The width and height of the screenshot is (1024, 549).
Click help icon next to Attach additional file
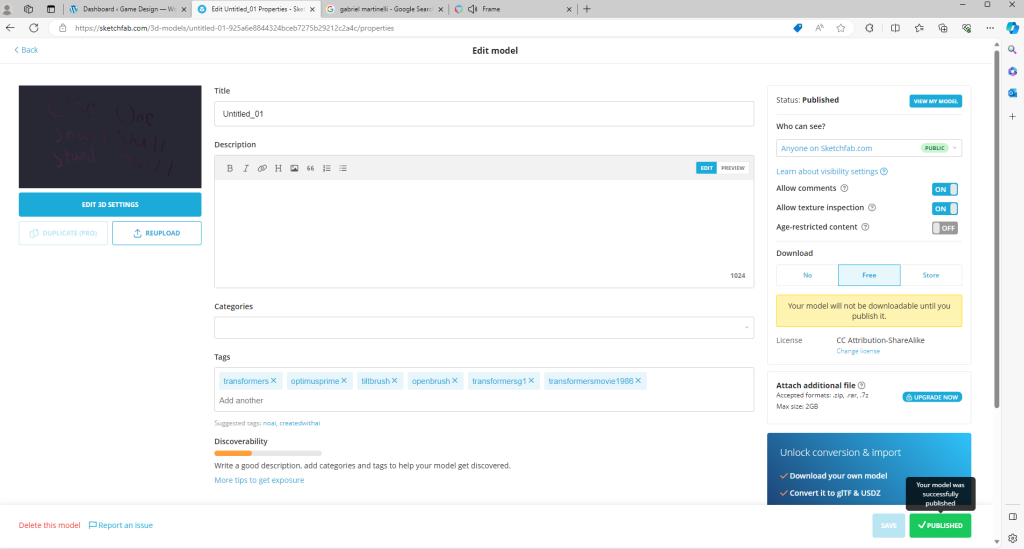click(861, 385)
